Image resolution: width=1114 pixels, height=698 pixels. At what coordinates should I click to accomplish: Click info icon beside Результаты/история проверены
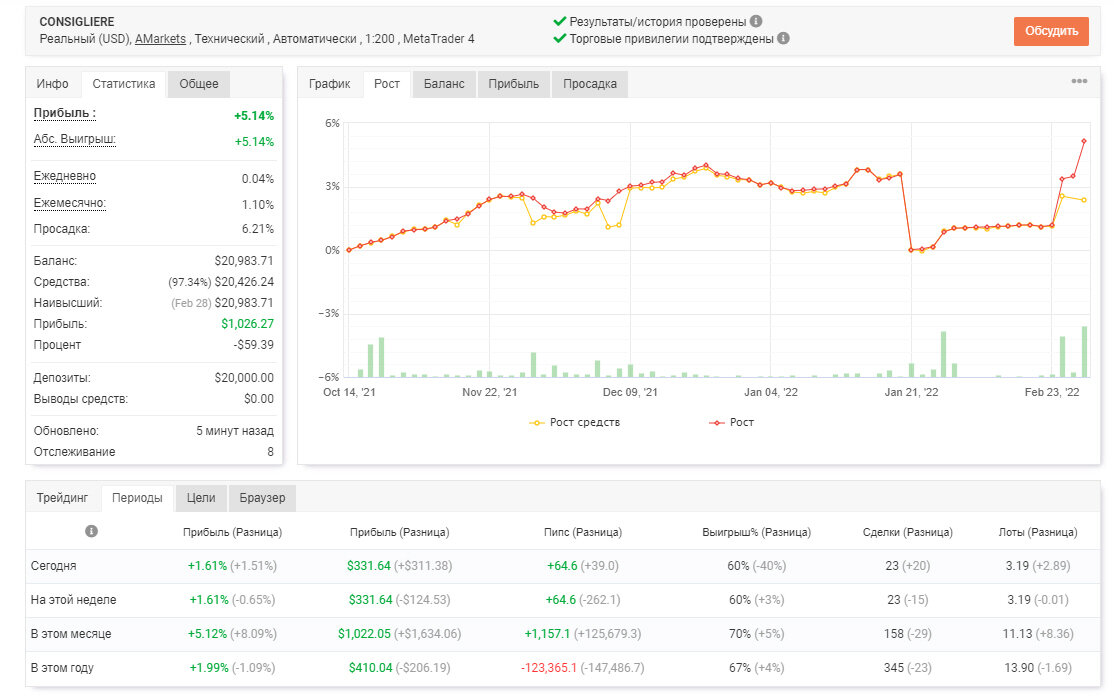click(756, 21)
